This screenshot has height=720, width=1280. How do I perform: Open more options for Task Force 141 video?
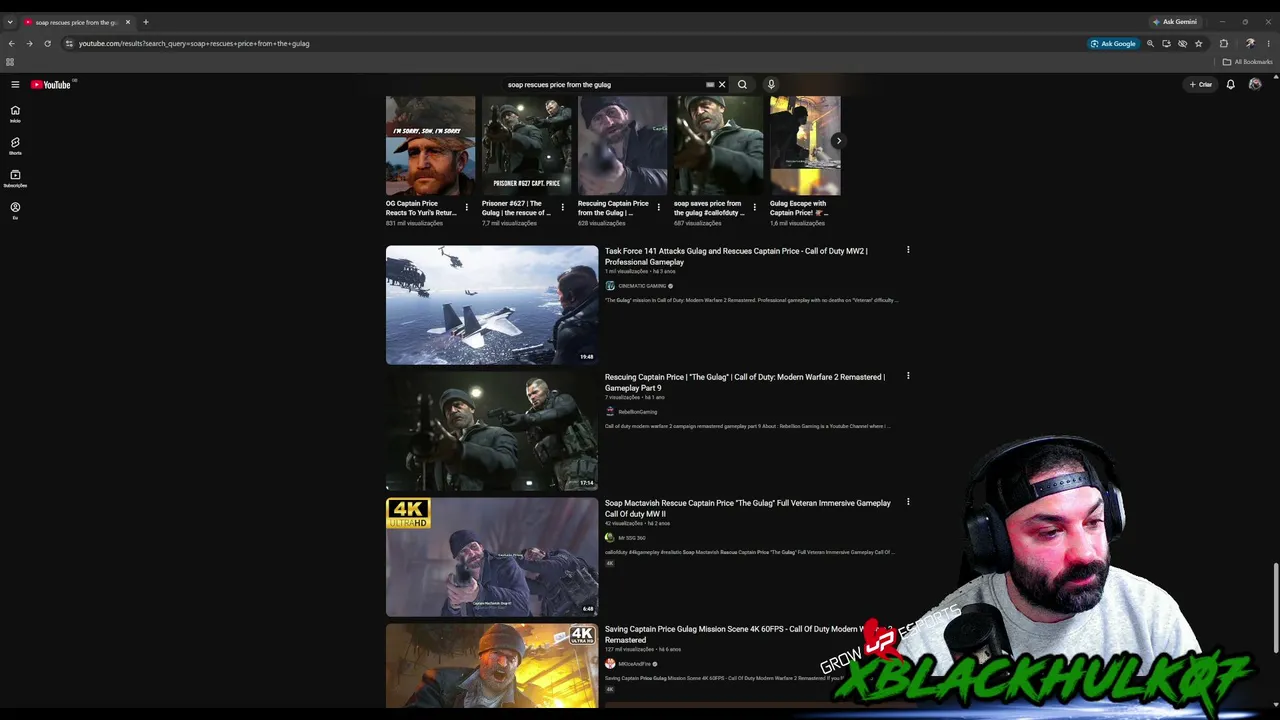coord(908,250)
